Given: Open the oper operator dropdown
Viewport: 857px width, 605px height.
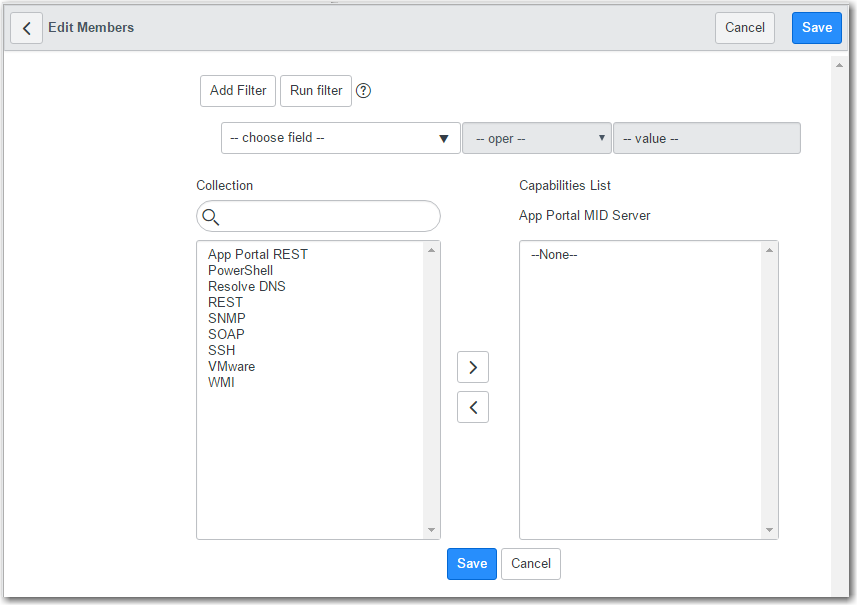Looking at the screenshot, I should pyautogui.click(x=537, y=138).
